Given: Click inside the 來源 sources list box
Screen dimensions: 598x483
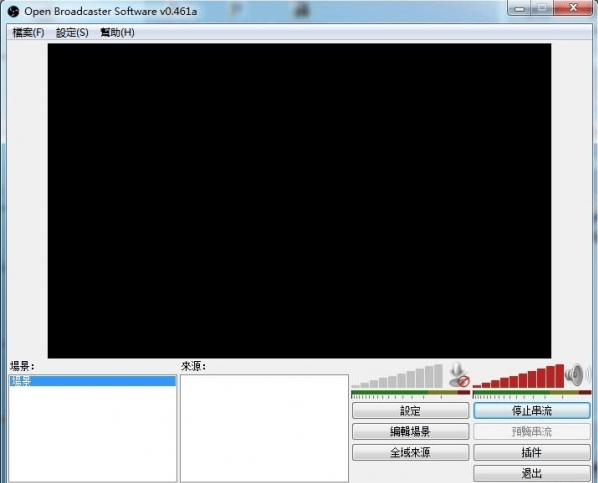Looking at the screenshot, I should point(264,428).
